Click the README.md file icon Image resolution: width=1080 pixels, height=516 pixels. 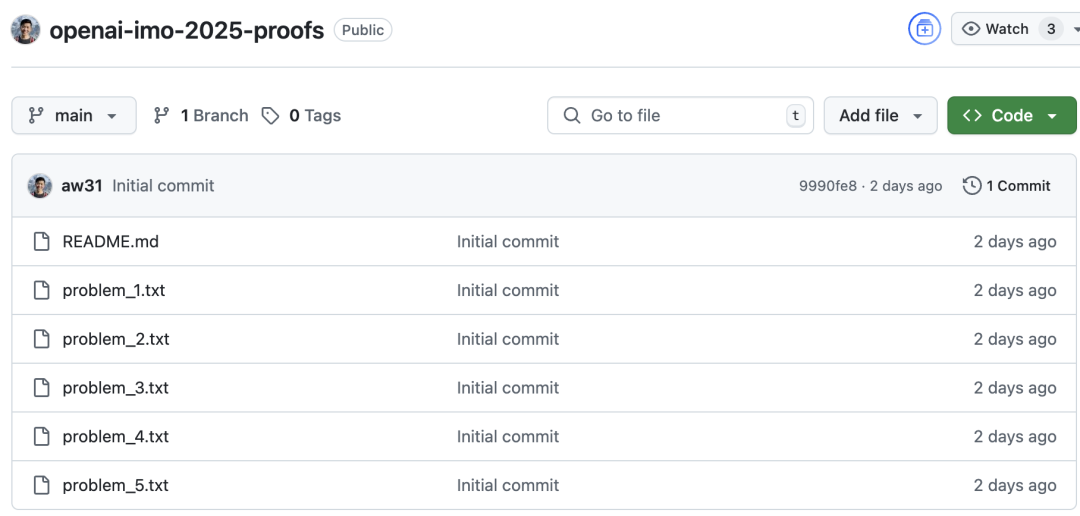(41, 242)
